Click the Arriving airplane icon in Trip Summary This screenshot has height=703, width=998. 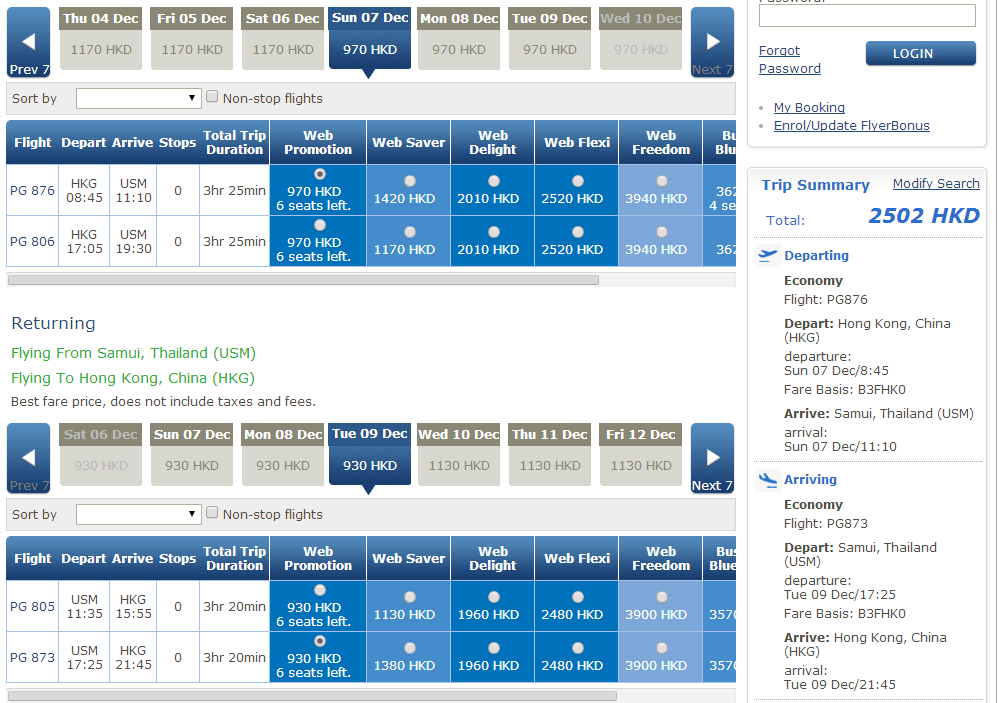pos(768,480)
